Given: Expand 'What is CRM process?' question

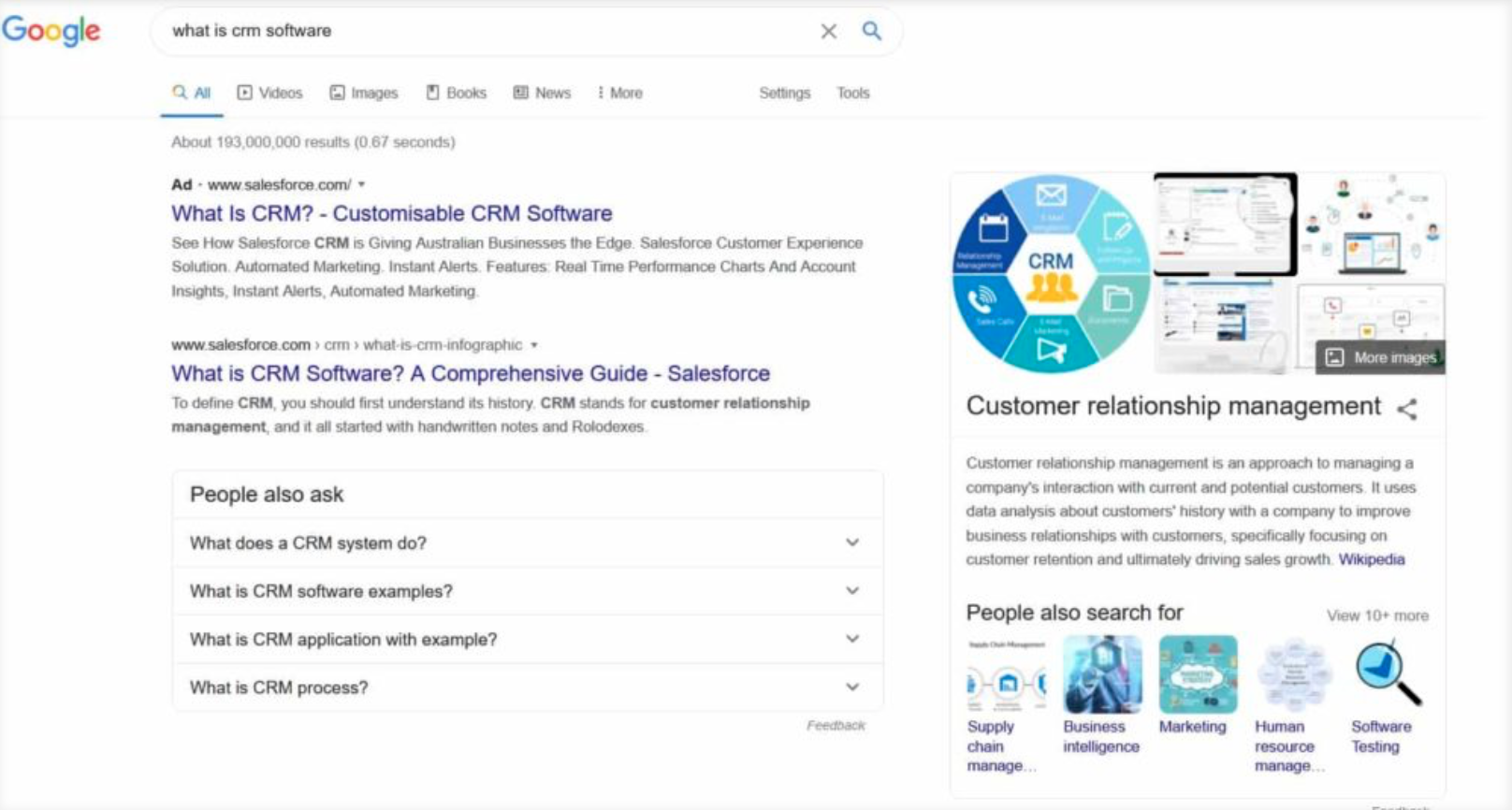Looking at the screenshot, I should click(528, 687).
